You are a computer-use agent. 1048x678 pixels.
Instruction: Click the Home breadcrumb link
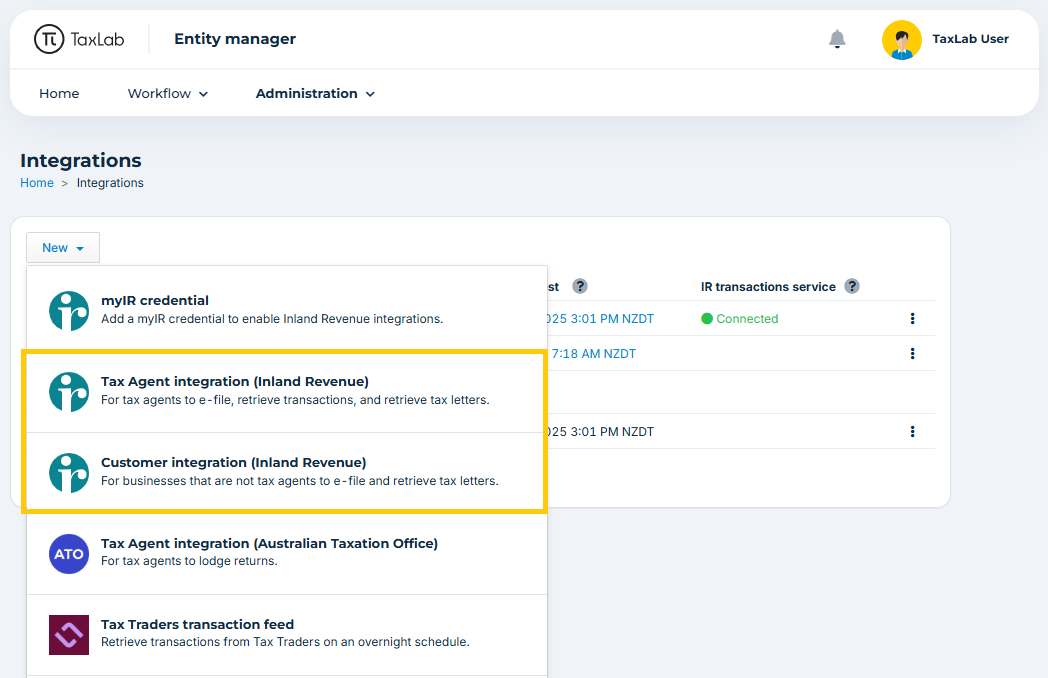coord(37,183)
